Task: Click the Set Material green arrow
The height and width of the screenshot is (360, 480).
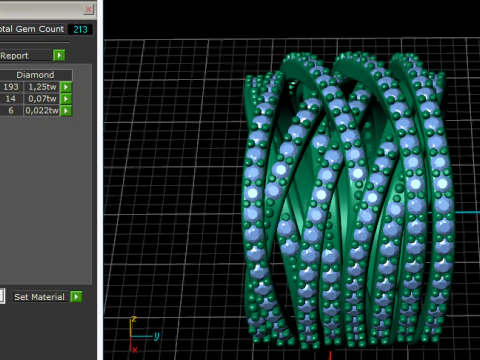Action: [76, 297]
